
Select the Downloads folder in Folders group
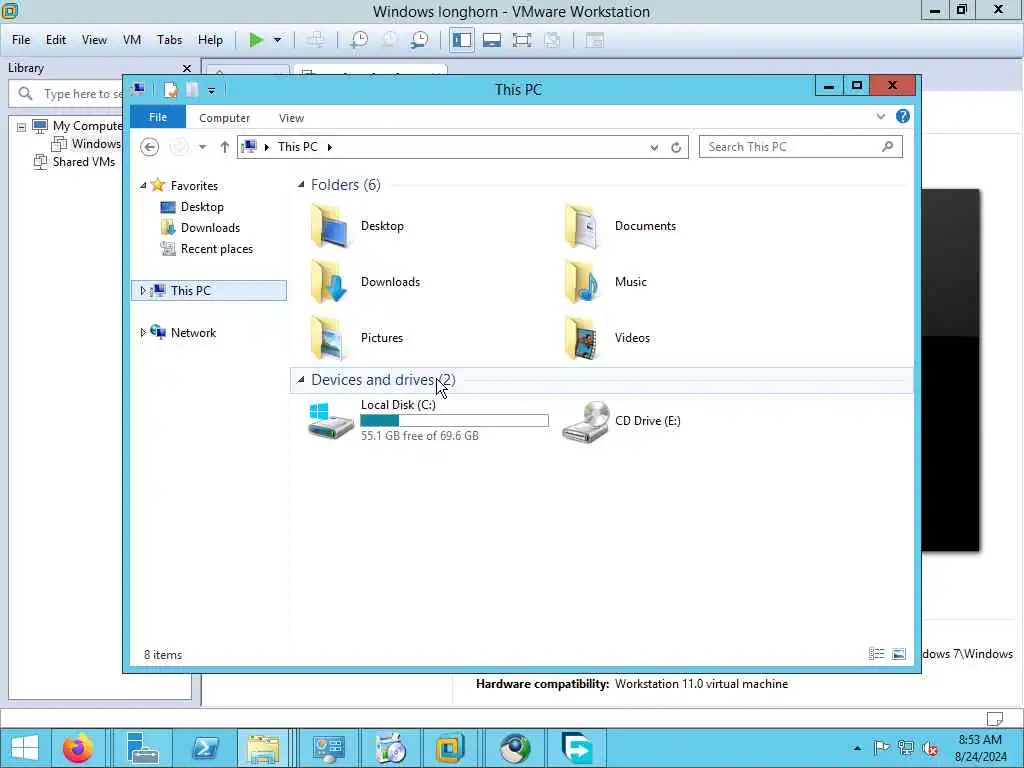click(x=328, y=281)
